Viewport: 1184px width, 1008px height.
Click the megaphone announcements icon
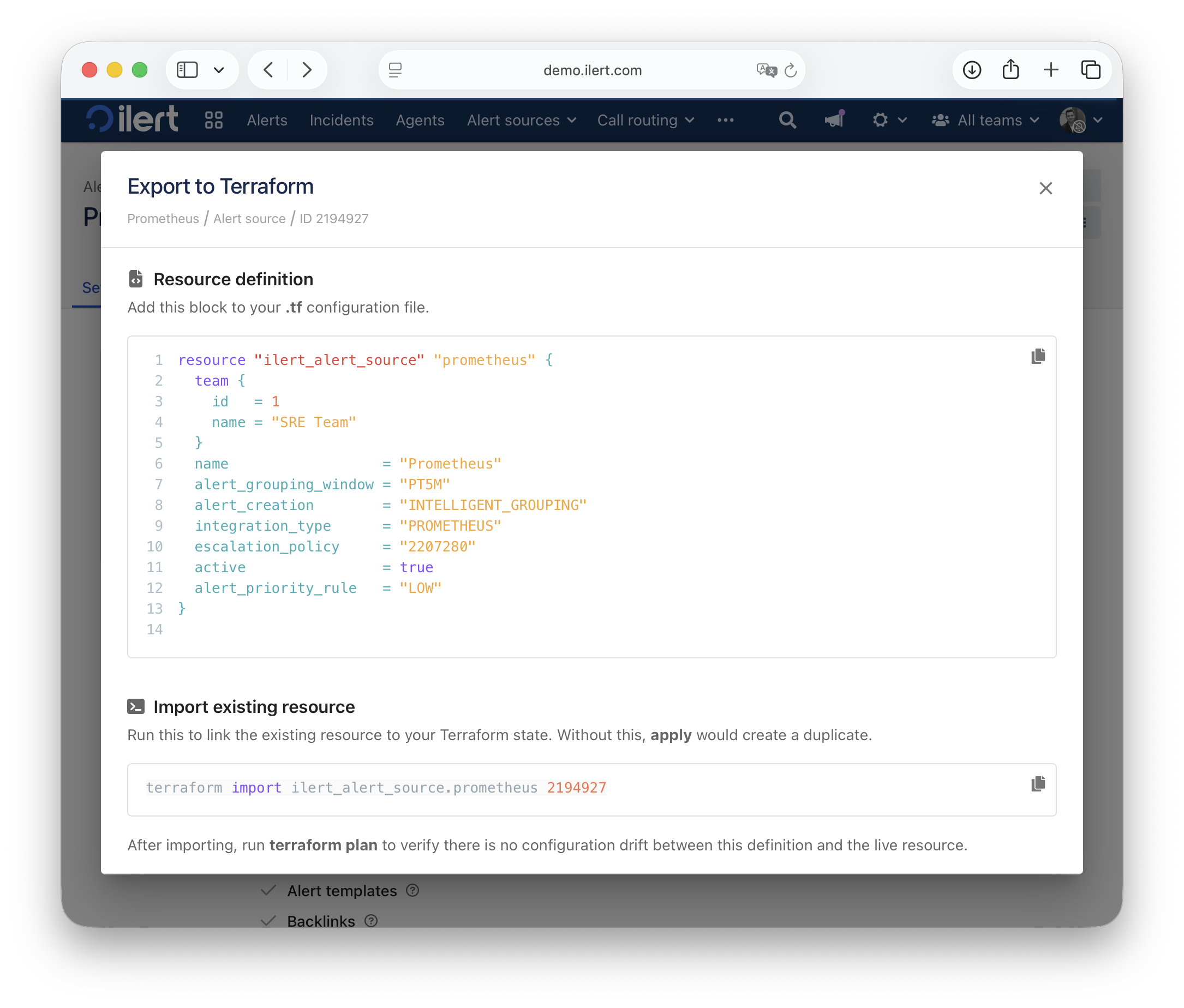834,120
